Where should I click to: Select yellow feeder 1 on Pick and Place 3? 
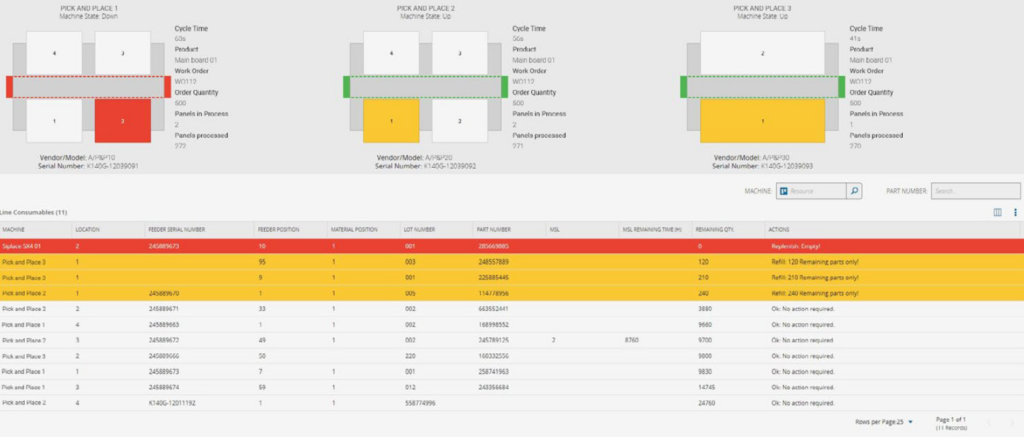click(762, 121)
